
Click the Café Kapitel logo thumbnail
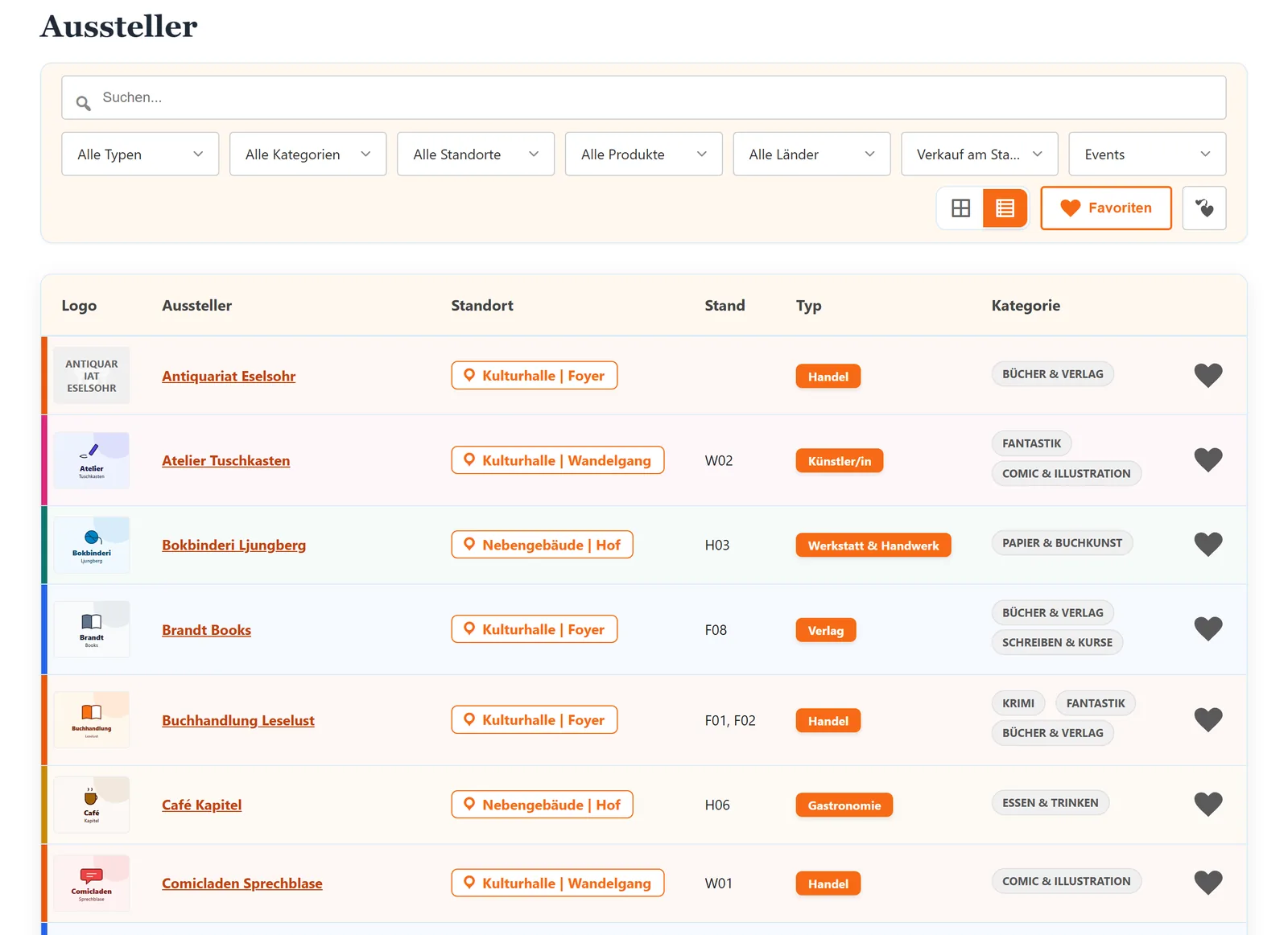92,805
